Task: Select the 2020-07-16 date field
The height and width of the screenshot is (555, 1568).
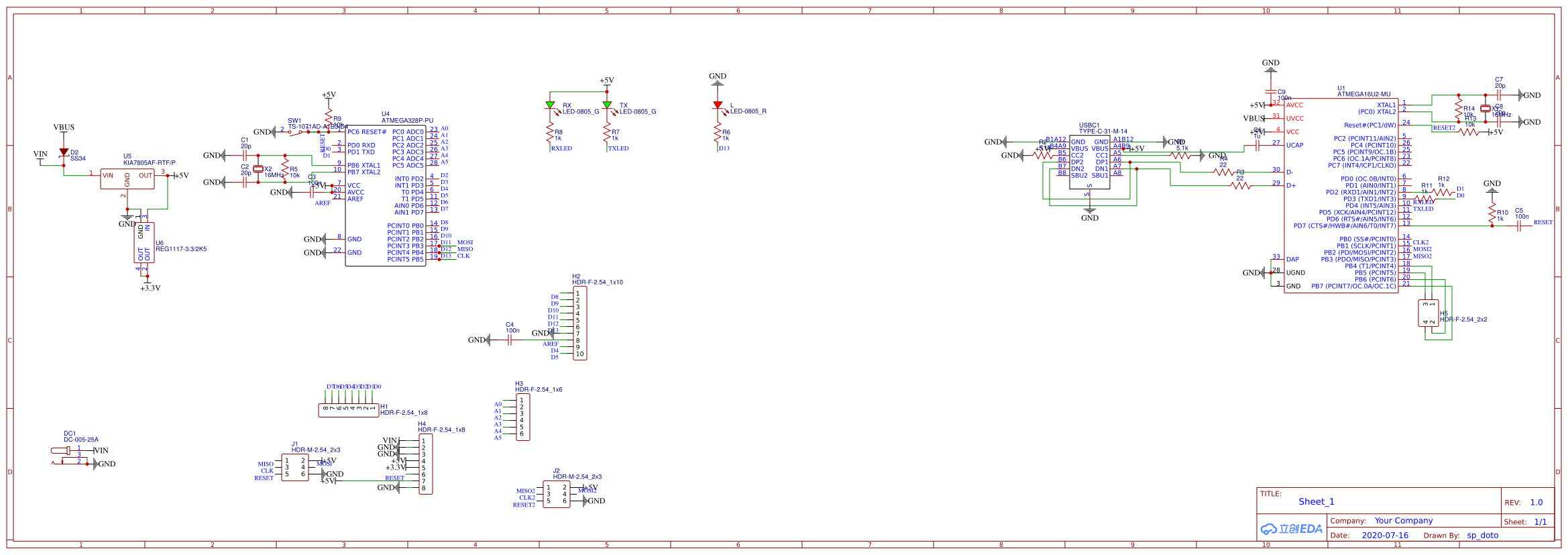Action: [x=1385, y=535]
